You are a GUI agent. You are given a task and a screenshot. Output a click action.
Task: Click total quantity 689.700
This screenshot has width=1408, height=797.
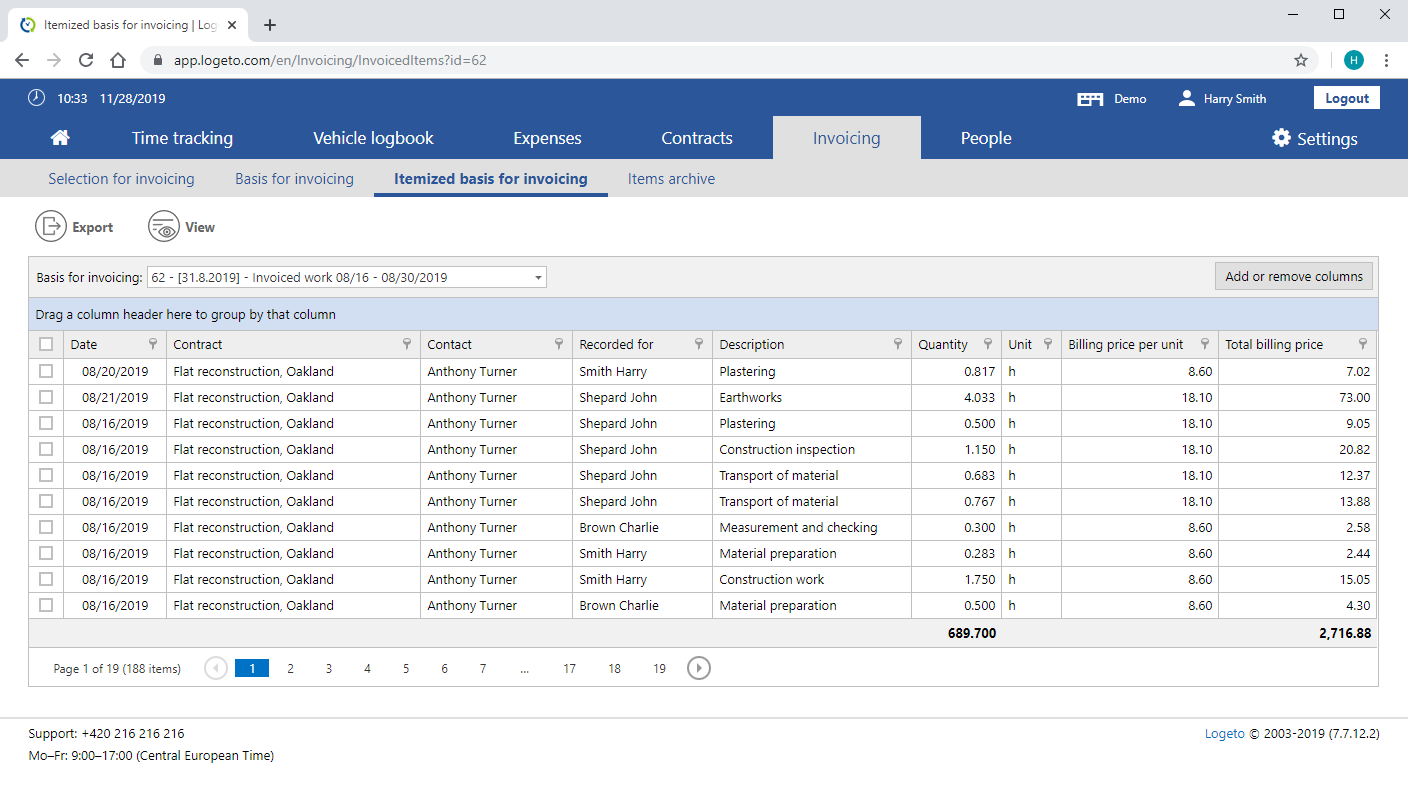tap(972, 633)
